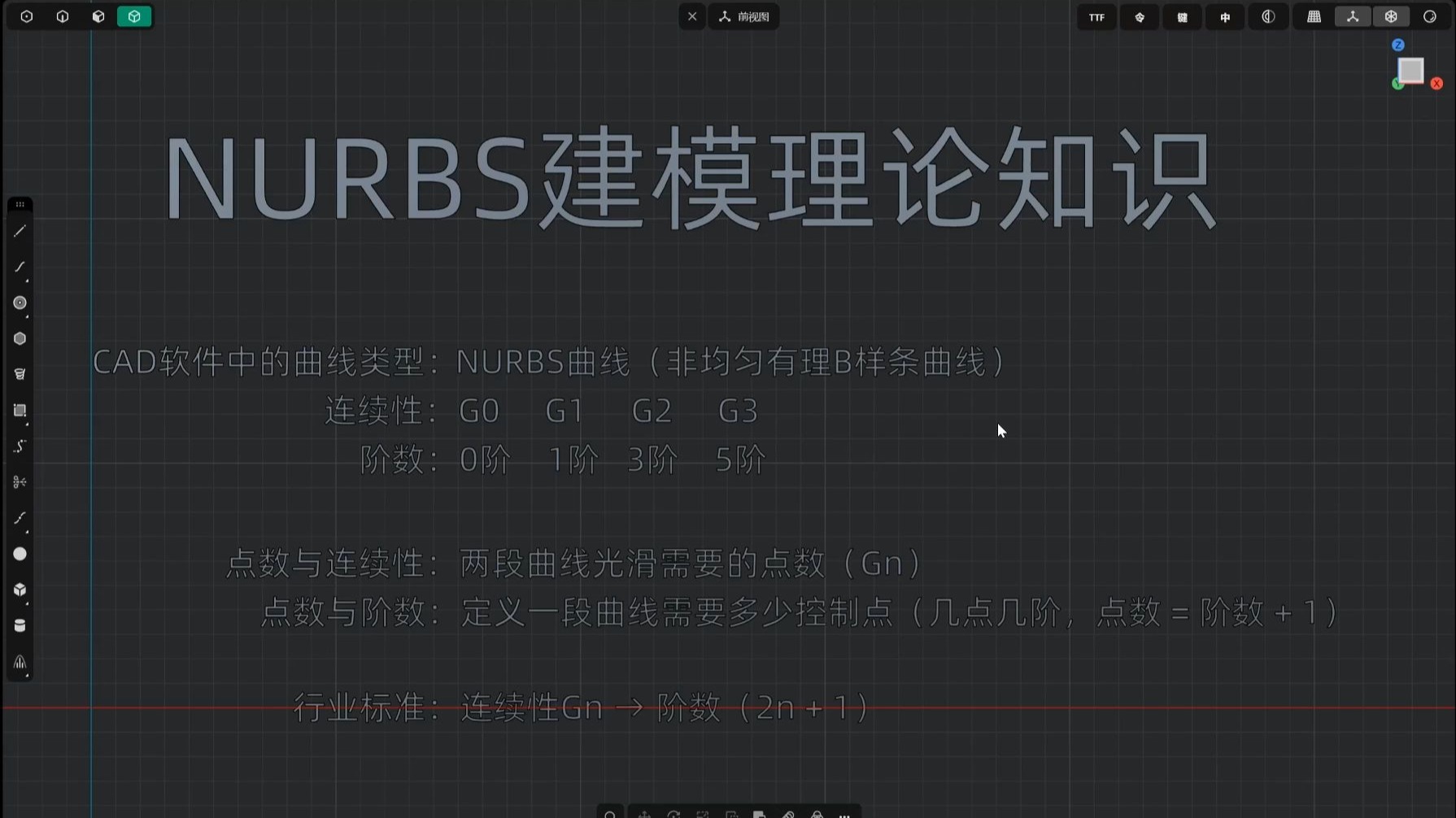Click the 行业标准 text line
Screen dimensions: 1456x818
coord(582,707)
